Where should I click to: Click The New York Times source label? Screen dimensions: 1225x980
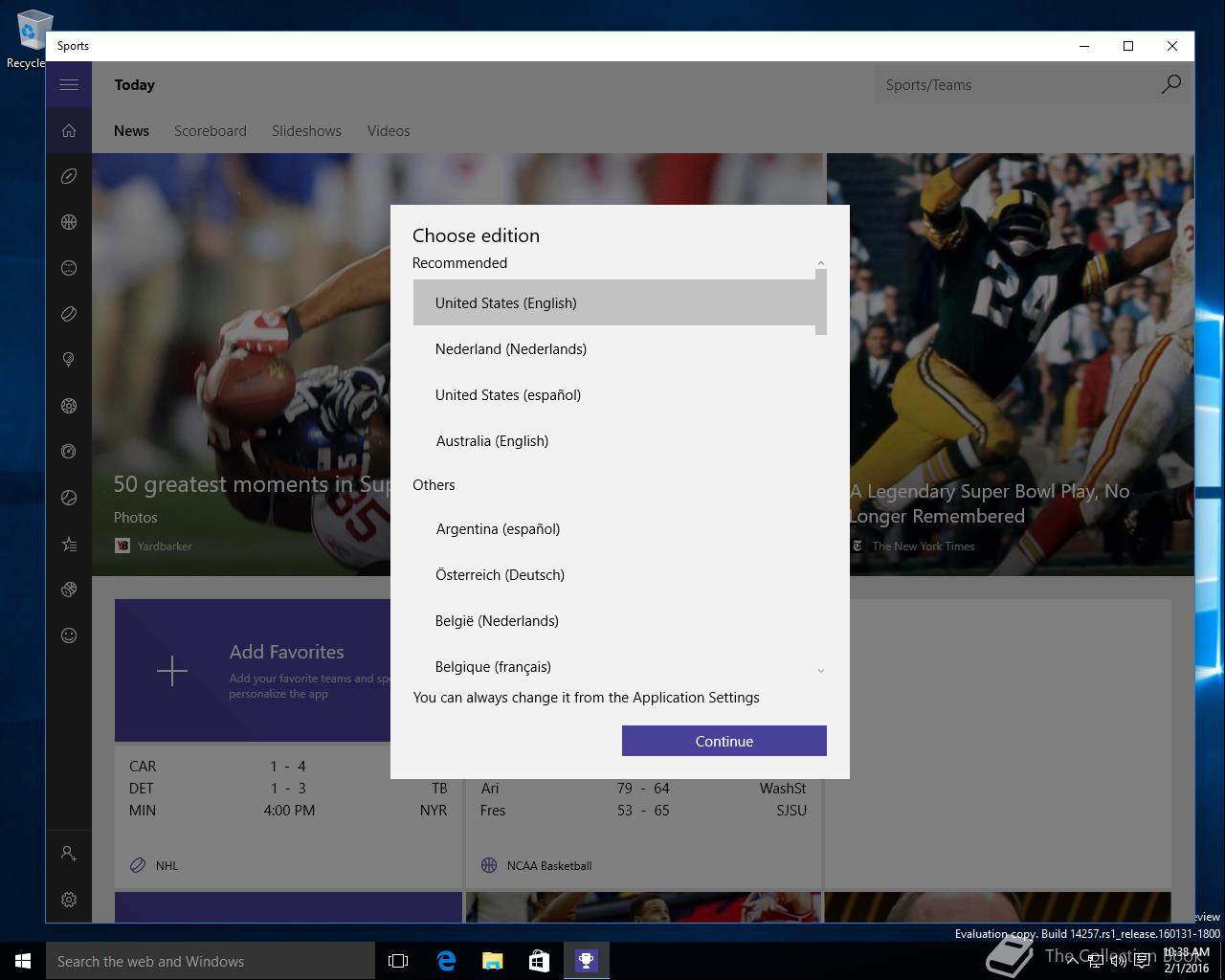click(924, 546)
